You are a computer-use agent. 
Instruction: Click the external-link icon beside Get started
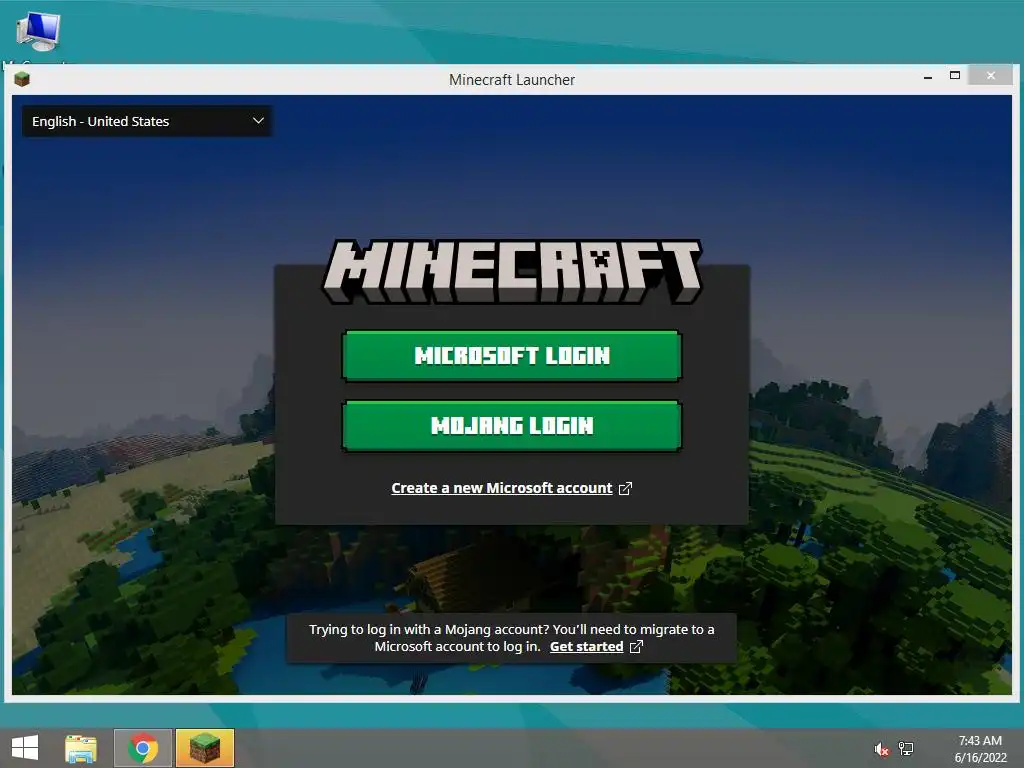[636, 647]
